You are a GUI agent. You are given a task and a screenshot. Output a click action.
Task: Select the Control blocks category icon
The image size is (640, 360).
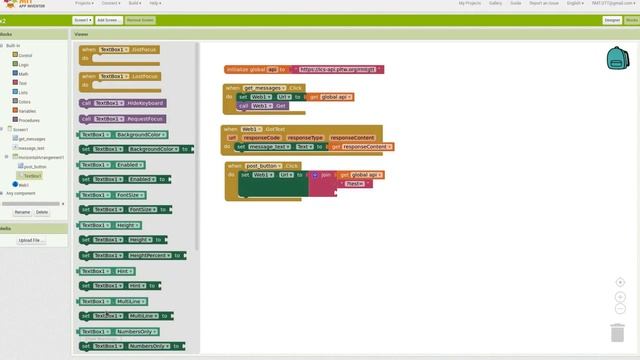[x=15, y=55]
